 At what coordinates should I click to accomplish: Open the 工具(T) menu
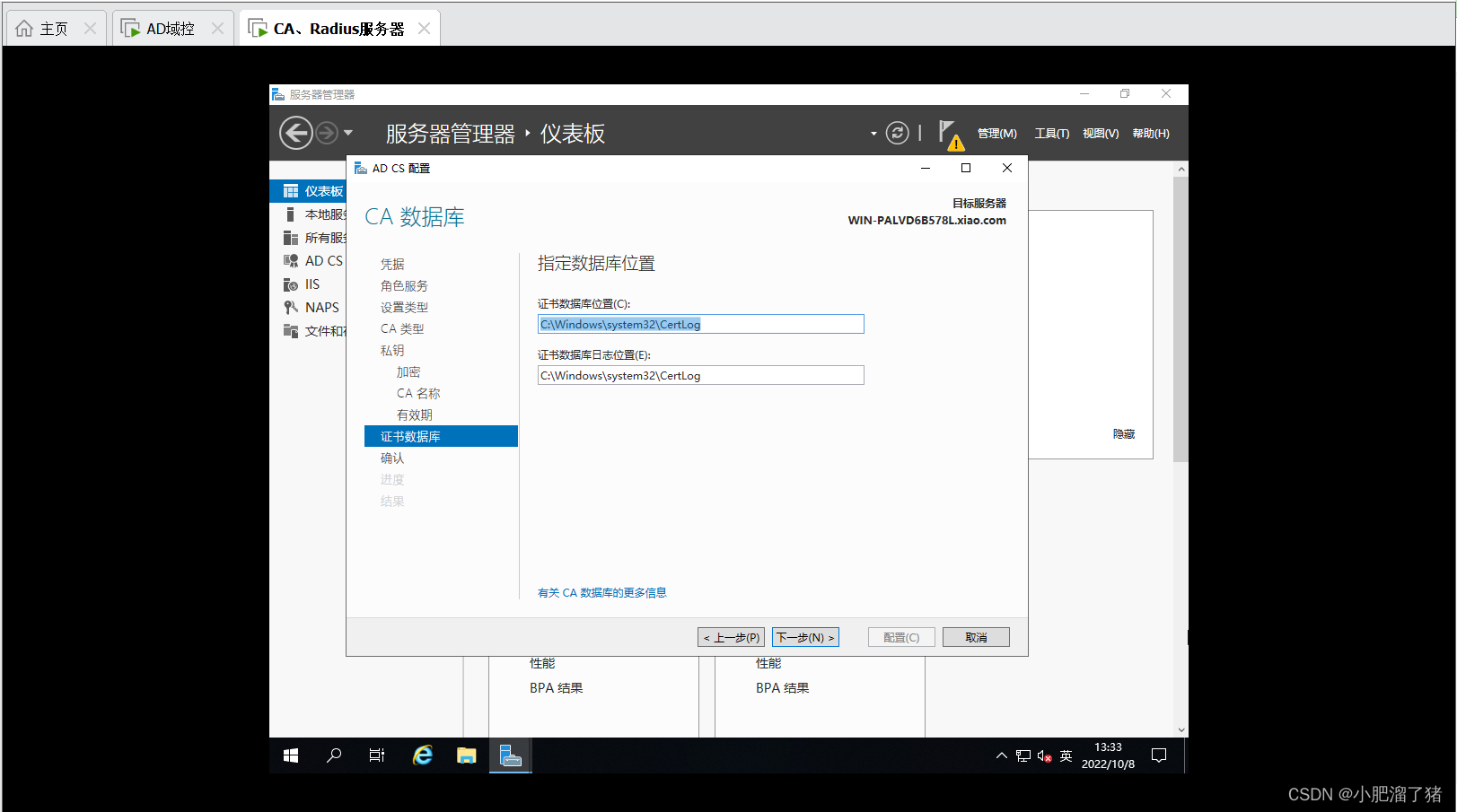tap(1051, 134)
